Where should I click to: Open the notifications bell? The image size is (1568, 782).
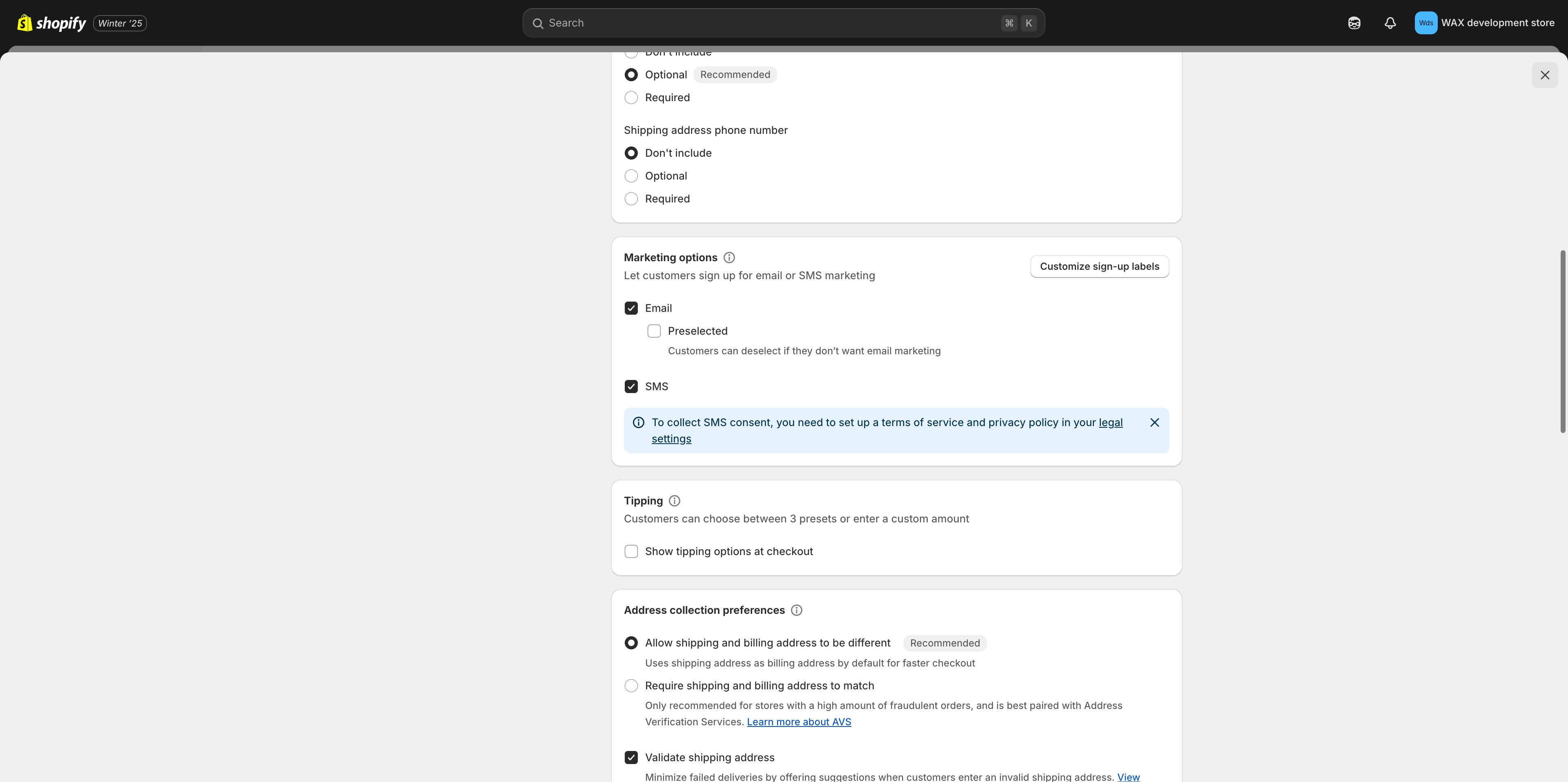click(1390, 23)
